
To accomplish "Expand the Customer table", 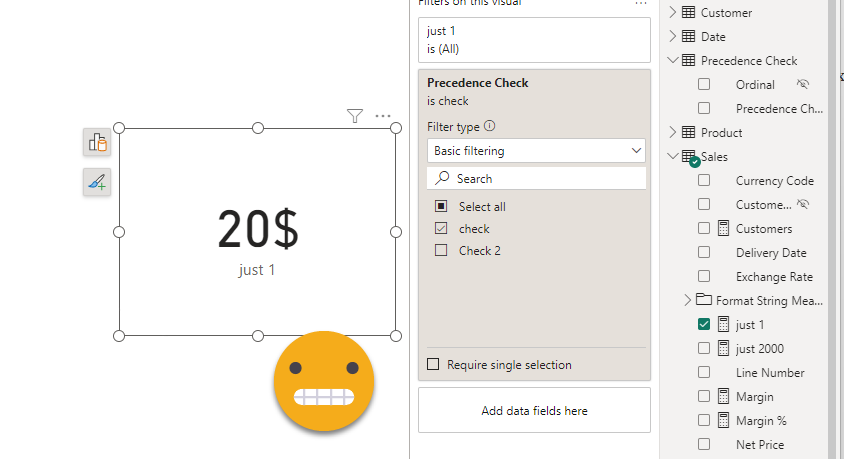I will coord(673,13).
